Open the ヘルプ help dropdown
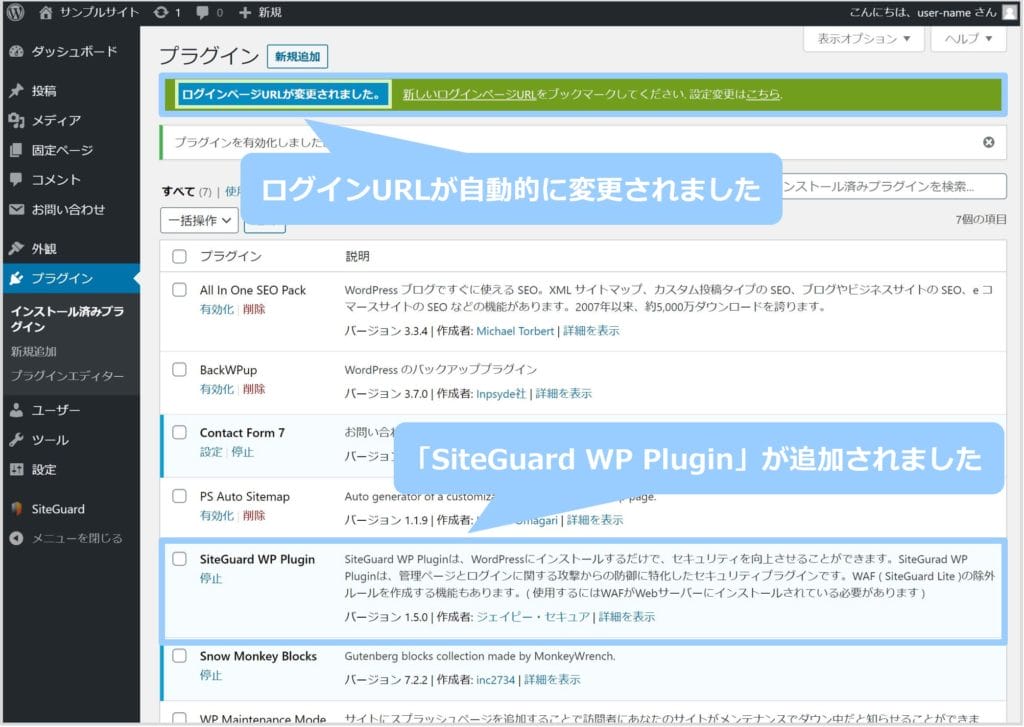Screen dimensions: 1024x727 (x=967, y=39)
